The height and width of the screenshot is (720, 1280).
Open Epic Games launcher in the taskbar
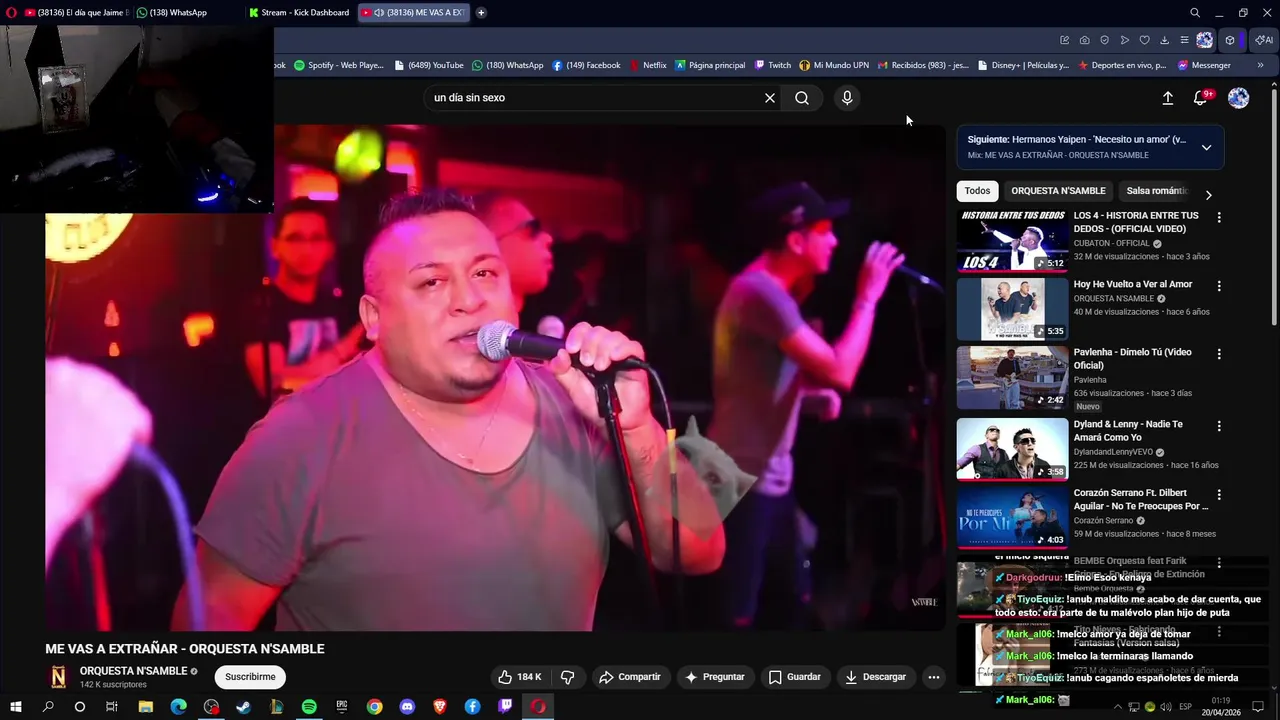click(x=341, y=706)
